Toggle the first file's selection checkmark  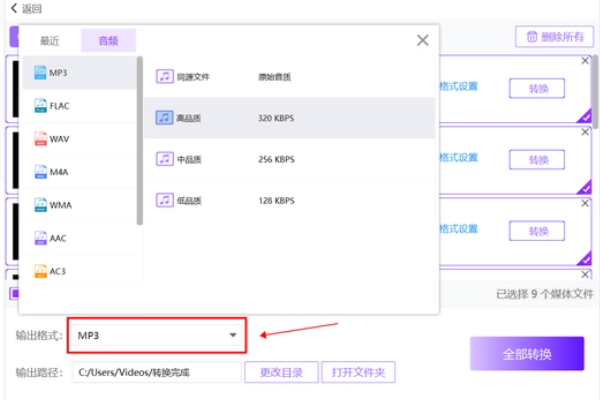pyautogui.click(x=584, y=115)
